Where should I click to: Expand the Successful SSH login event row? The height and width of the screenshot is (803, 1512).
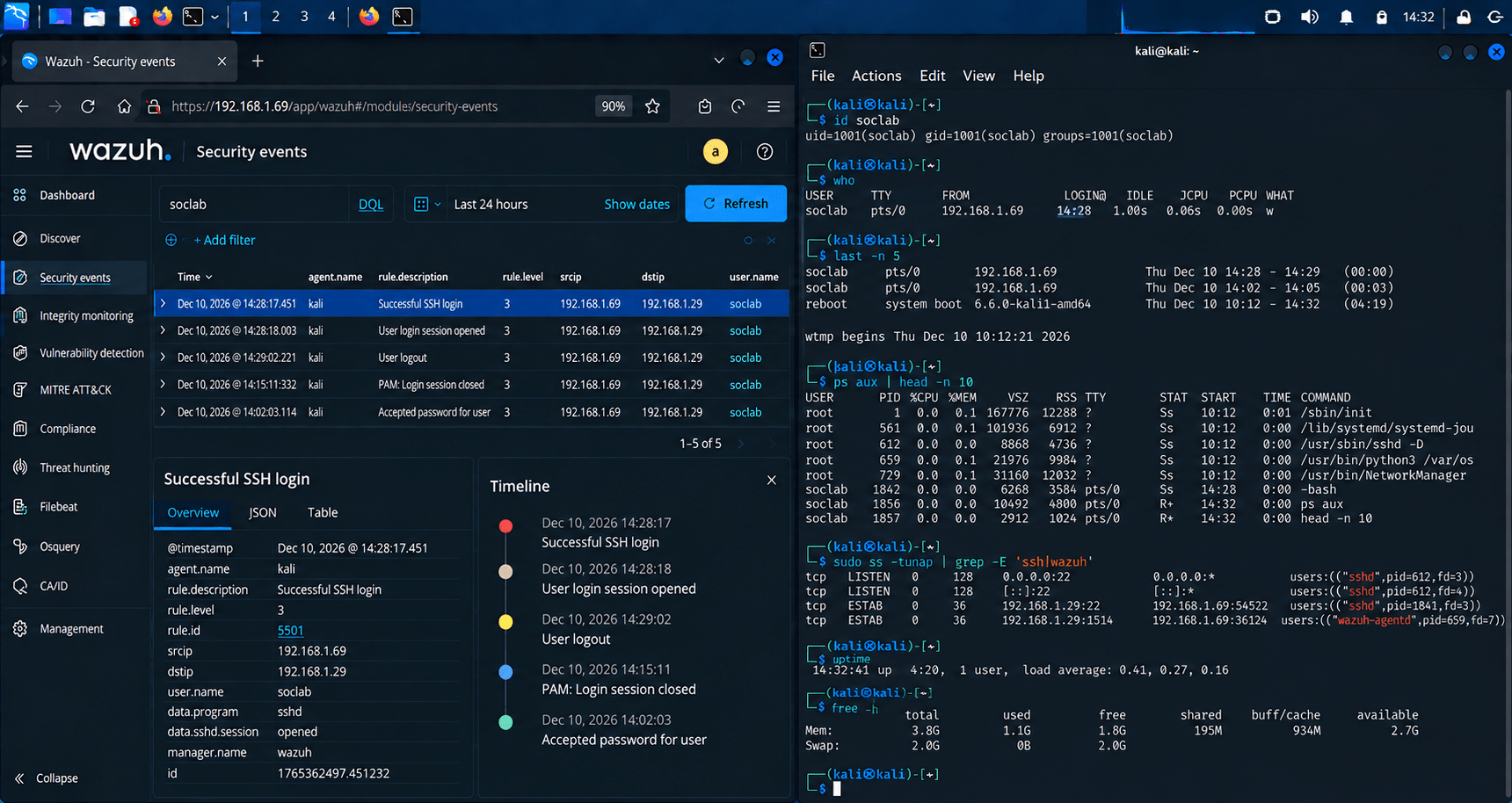(x=163, y=303)
